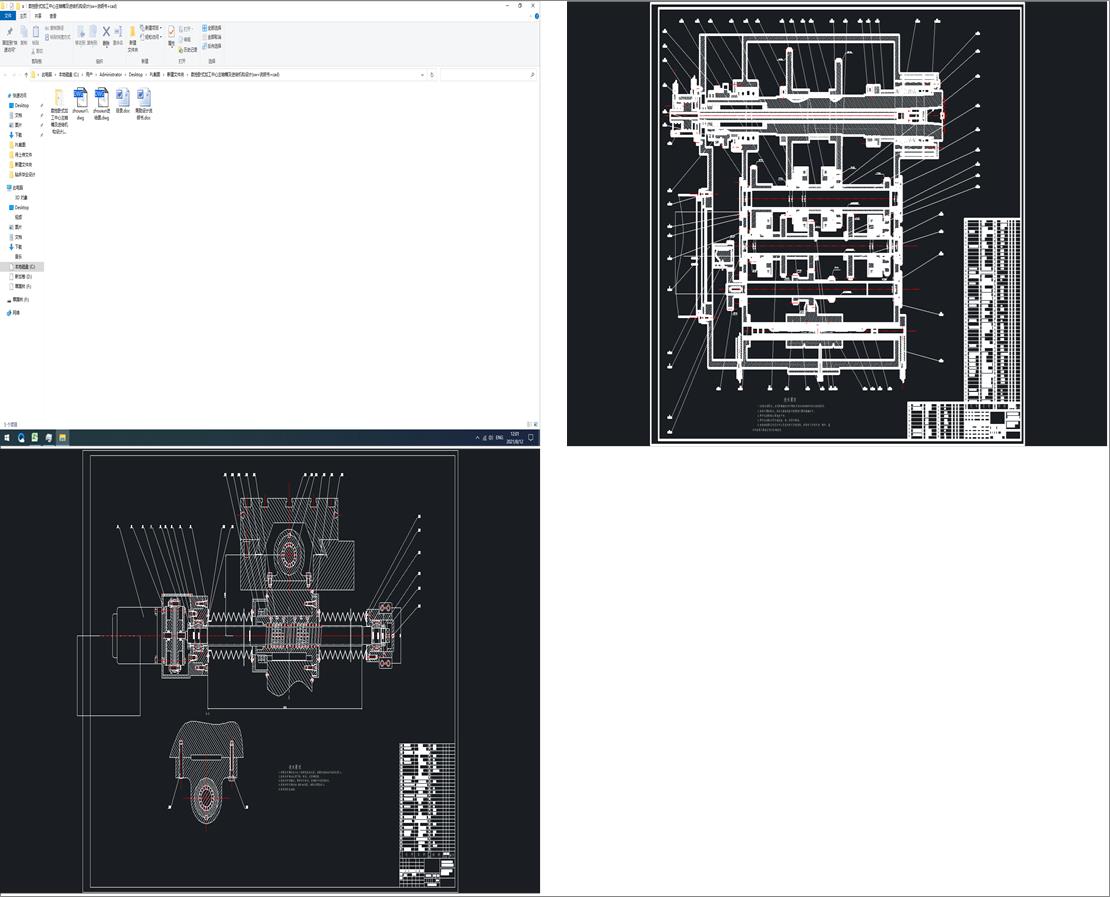Select Desktop under Quick access
This screenshot has height=897, width=1110.
[21, 105]
